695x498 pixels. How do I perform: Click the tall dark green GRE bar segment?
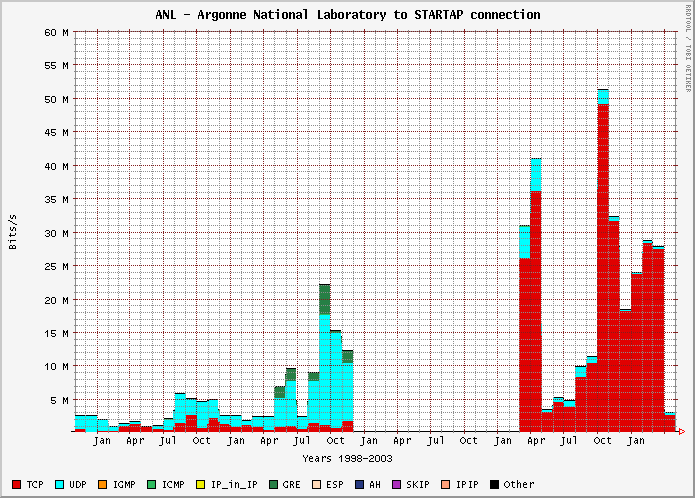(324, 300)
